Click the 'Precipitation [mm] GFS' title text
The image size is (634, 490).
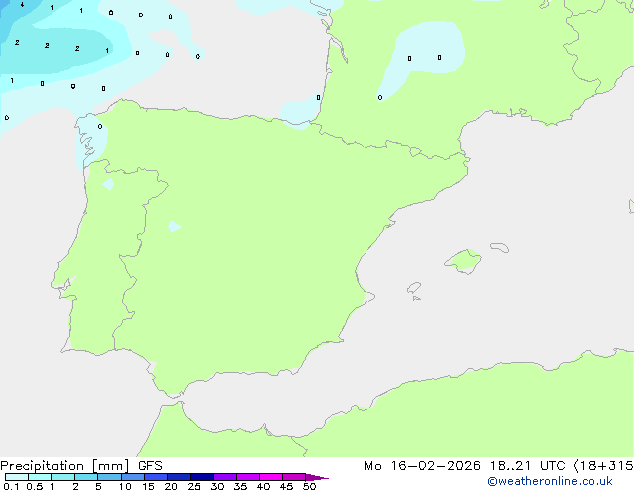(81, 466)
